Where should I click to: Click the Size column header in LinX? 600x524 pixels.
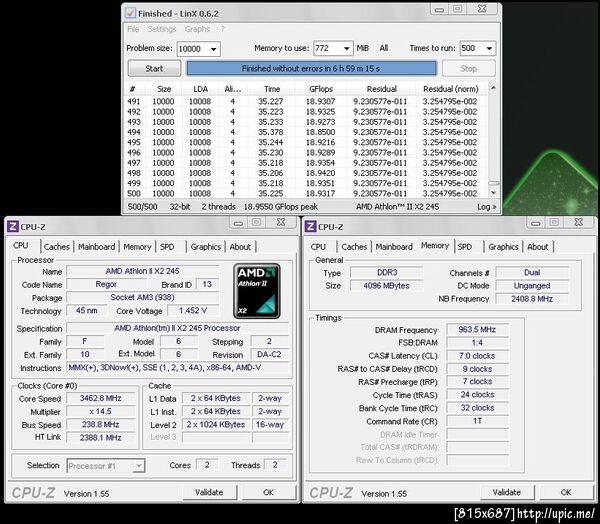tap(164, 89)
